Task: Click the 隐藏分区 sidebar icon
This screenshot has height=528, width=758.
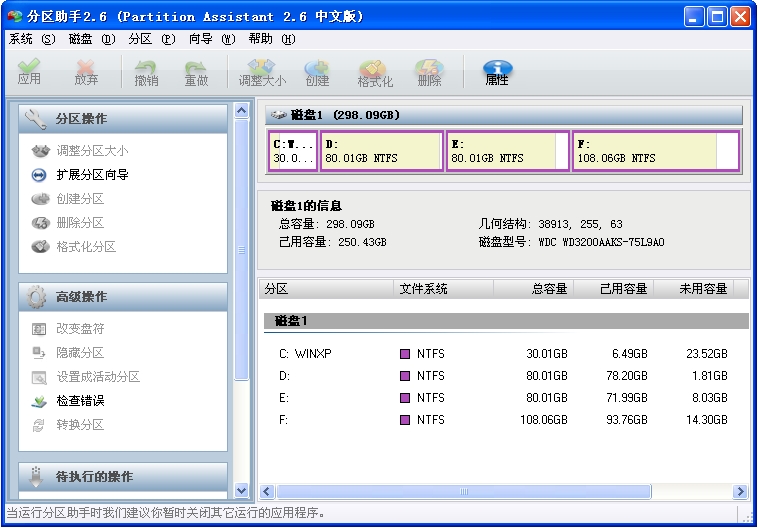Action: pyautogui.click(x=39, y=353)
